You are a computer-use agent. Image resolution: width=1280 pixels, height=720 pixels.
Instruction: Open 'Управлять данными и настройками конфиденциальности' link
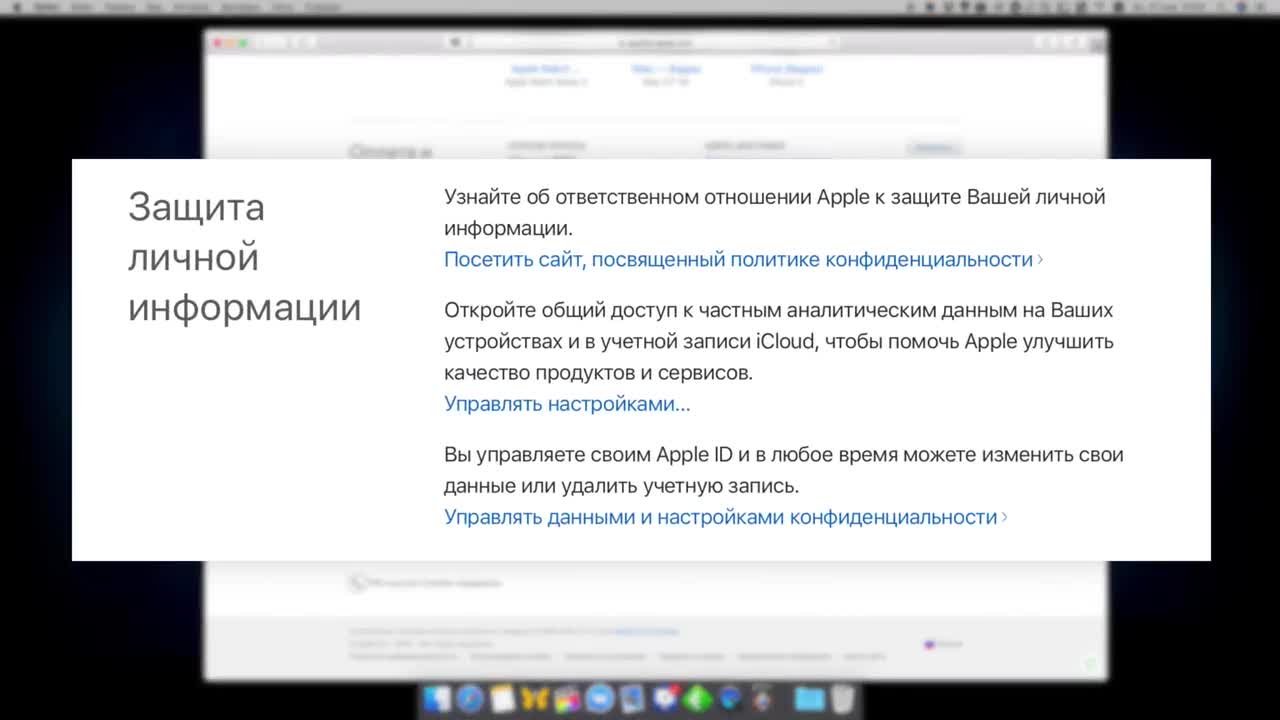725,517
